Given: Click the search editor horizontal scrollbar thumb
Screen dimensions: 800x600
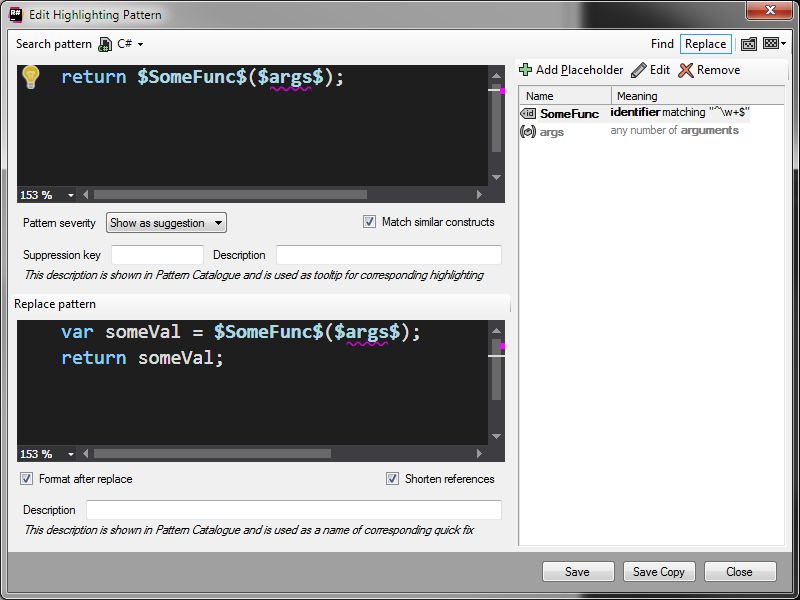Looking at the screenshot, I should tap(230, 194).
